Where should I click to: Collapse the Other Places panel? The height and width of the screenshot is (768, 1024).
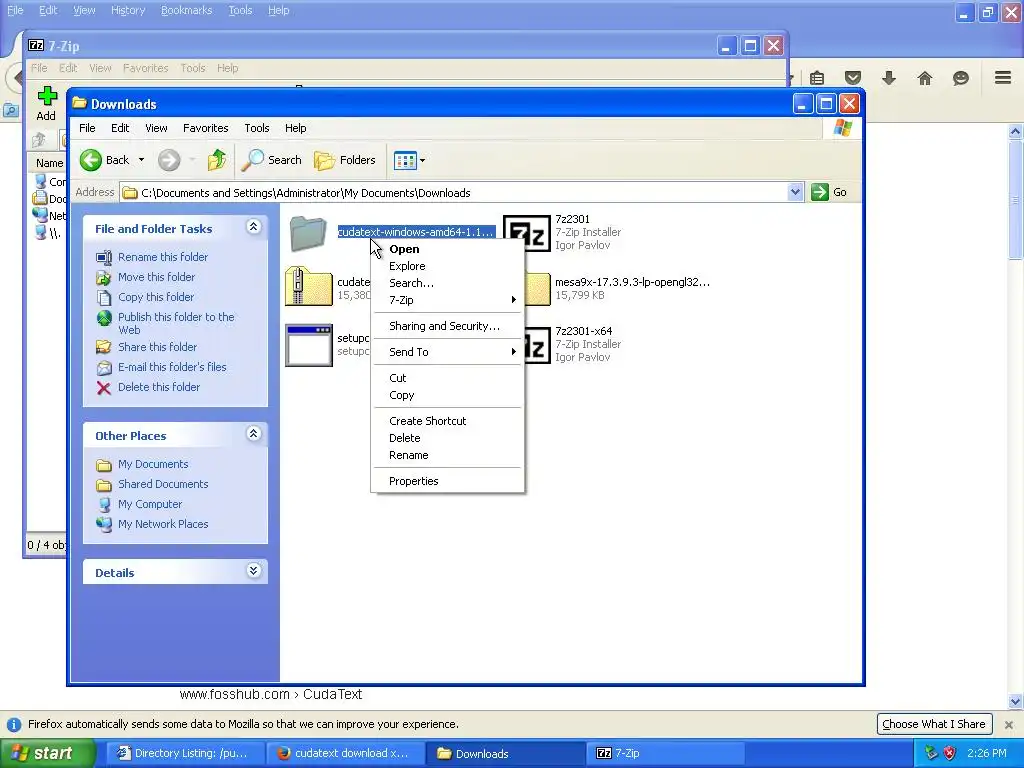(253, 434)
